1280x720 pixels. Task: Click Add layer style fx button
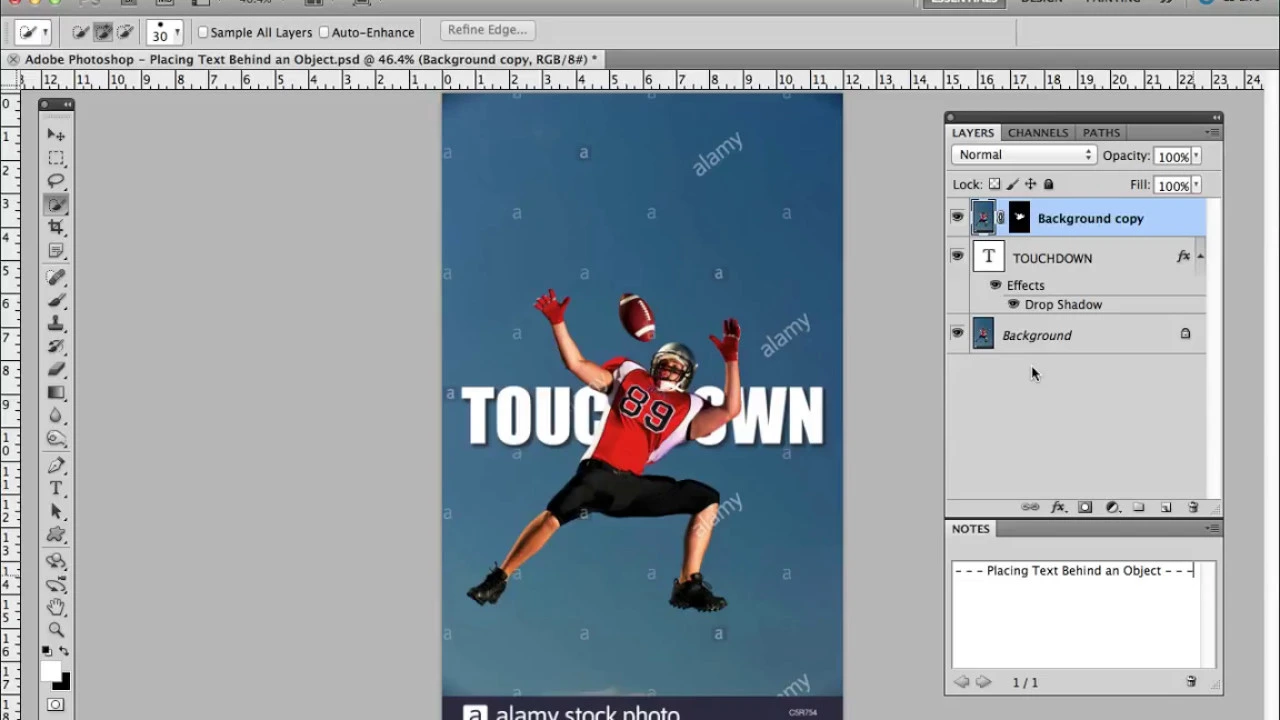click(1058, 508)
